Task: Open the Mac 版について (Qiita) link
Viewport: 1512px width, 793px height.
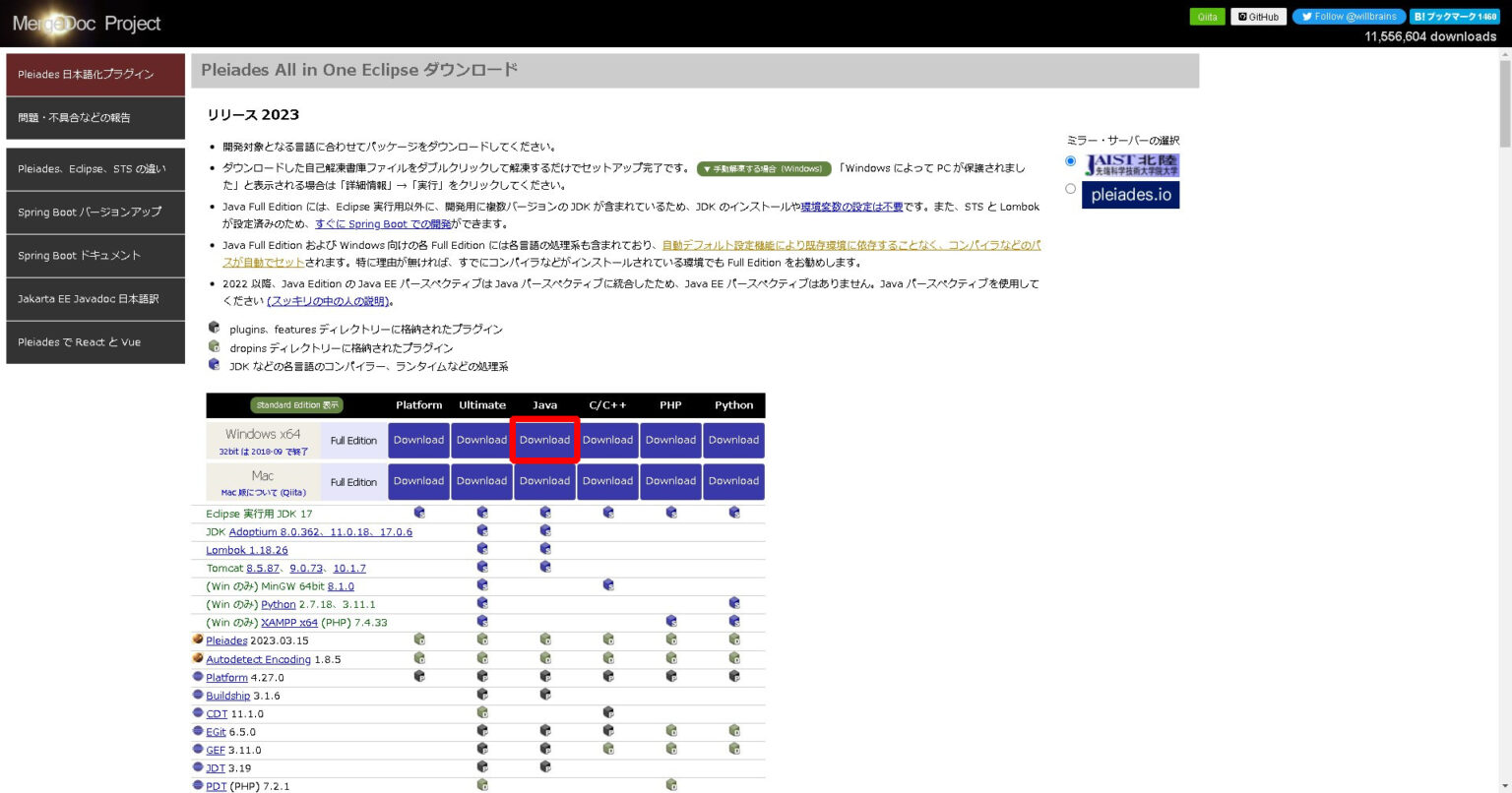Action: (263, 492)
